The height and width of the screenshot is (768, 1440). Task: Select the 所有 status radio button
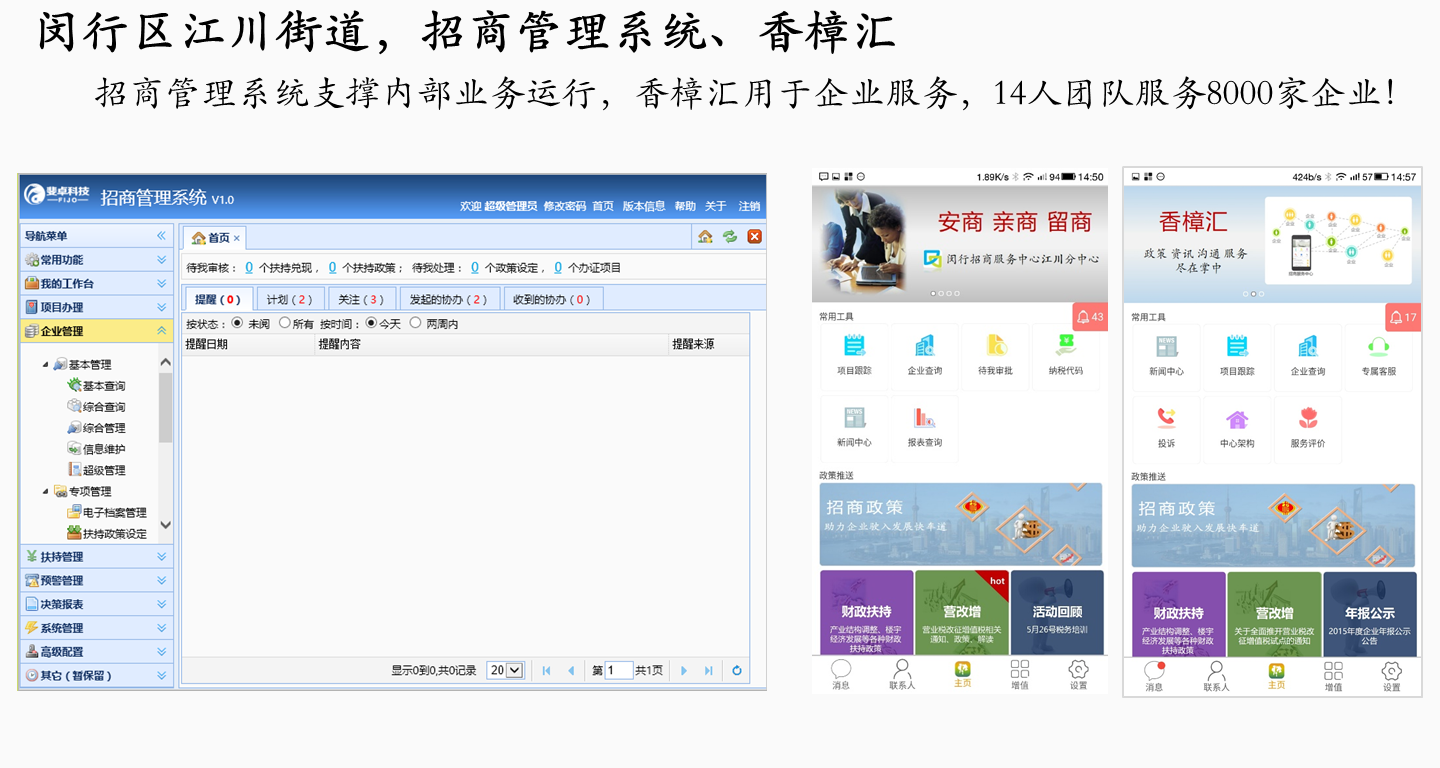tap(285, 324)
